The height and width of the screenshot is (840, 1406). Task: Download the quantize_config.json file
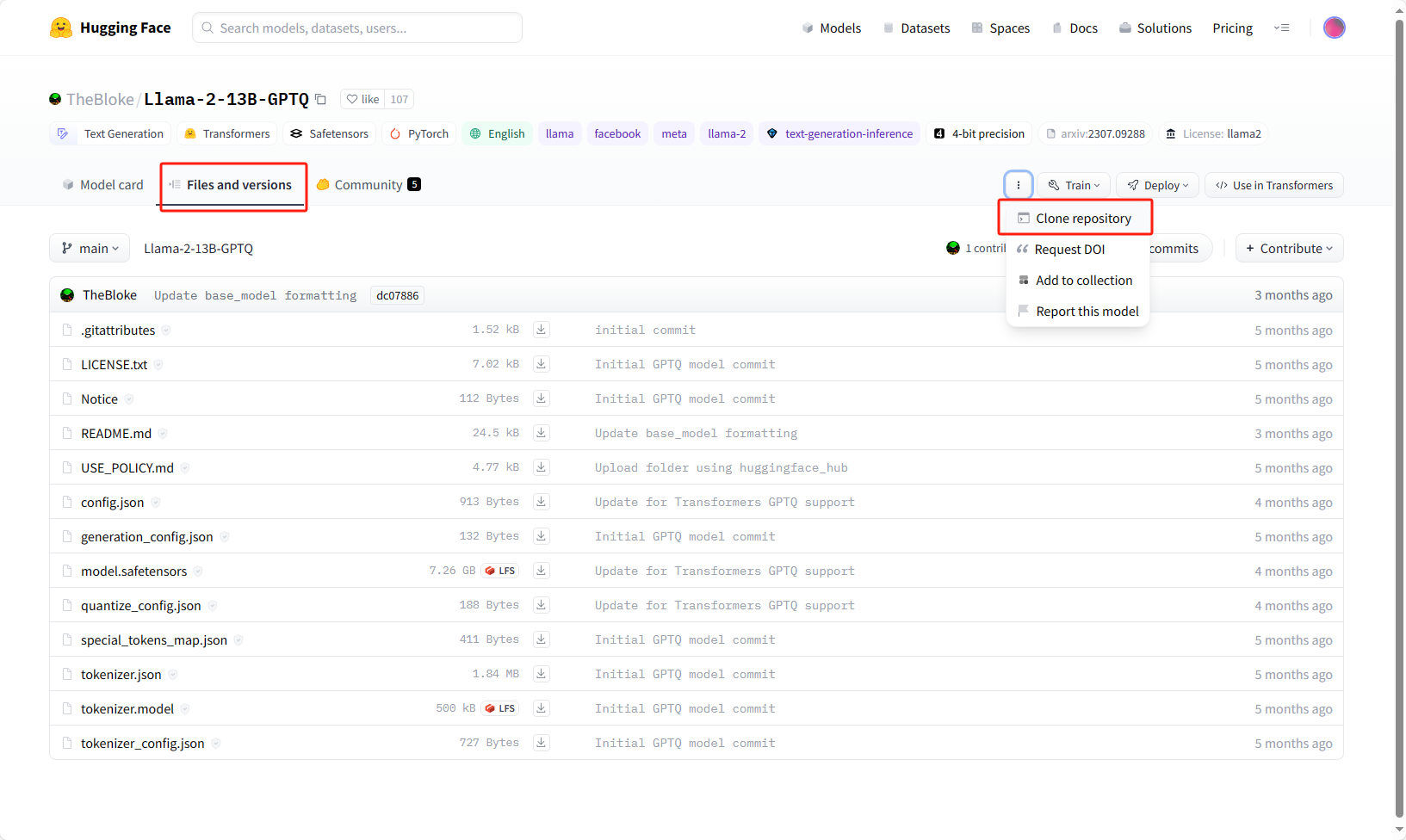click(542, 605)
